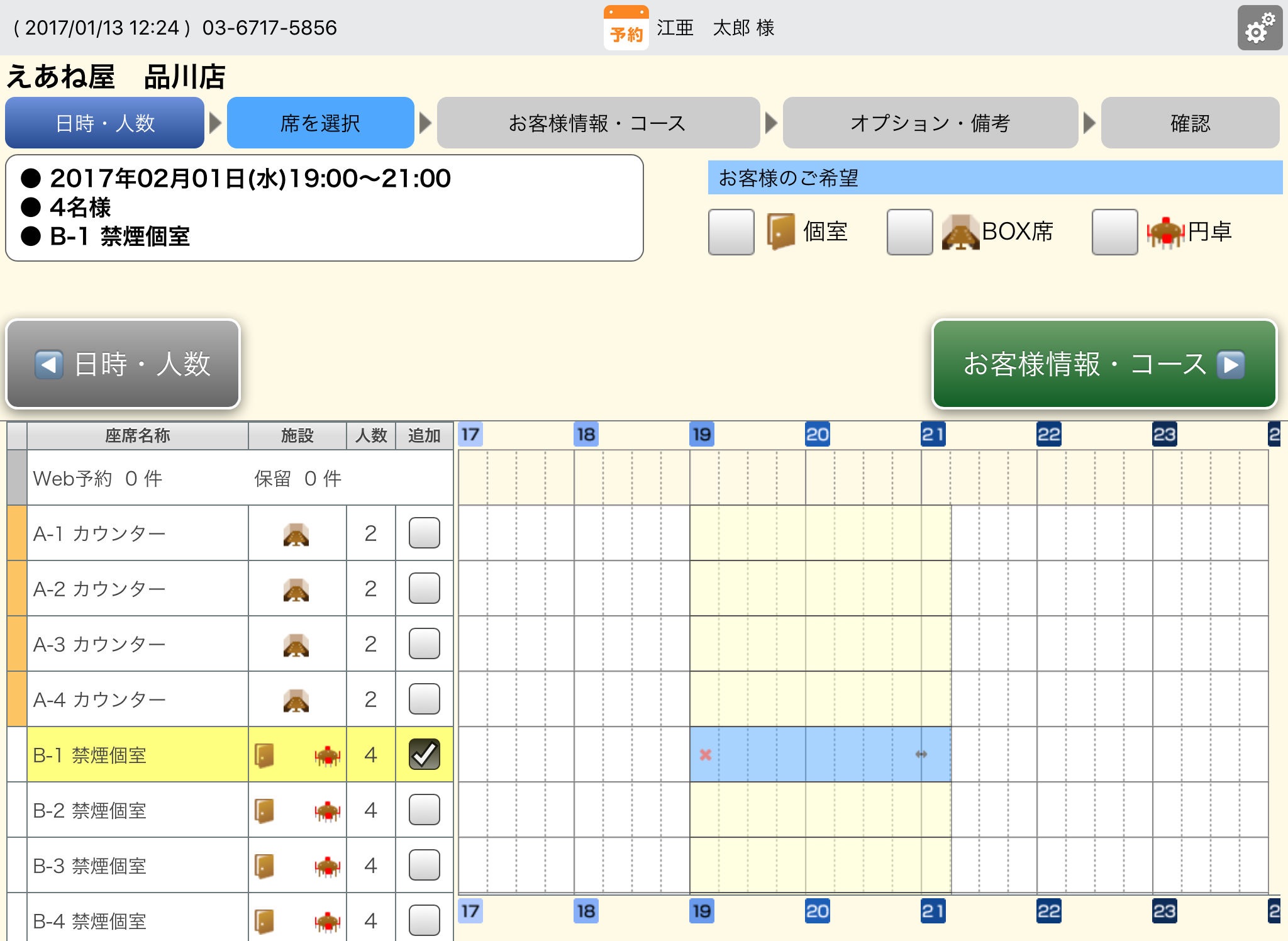
Task: Click the 18 hour marker on top timeline
Action: tap(586, 434)
